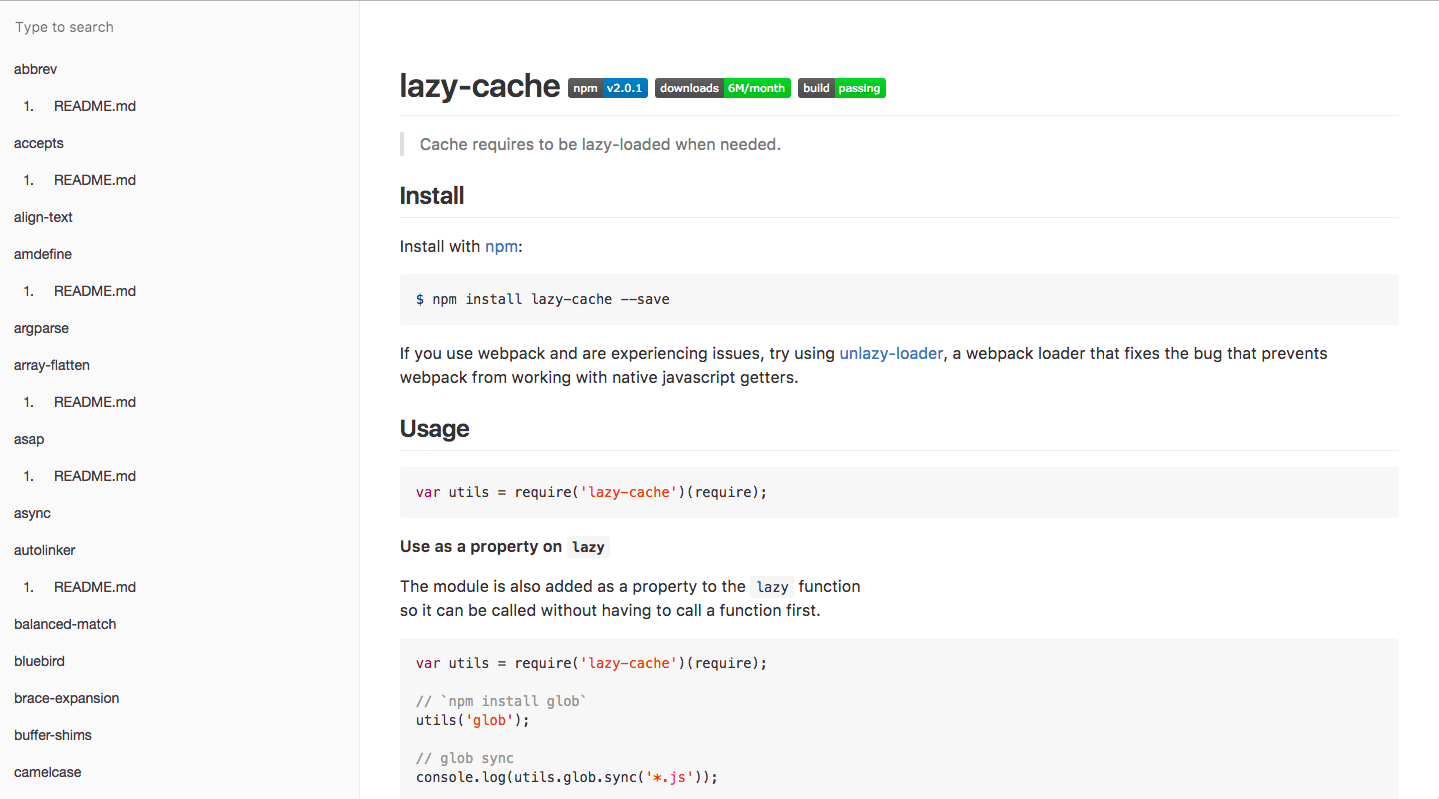Screen dimensions: 1439x799
Task: Select camelcase in the sidebar
Action: pyautogui.click(x=48, y=772)
